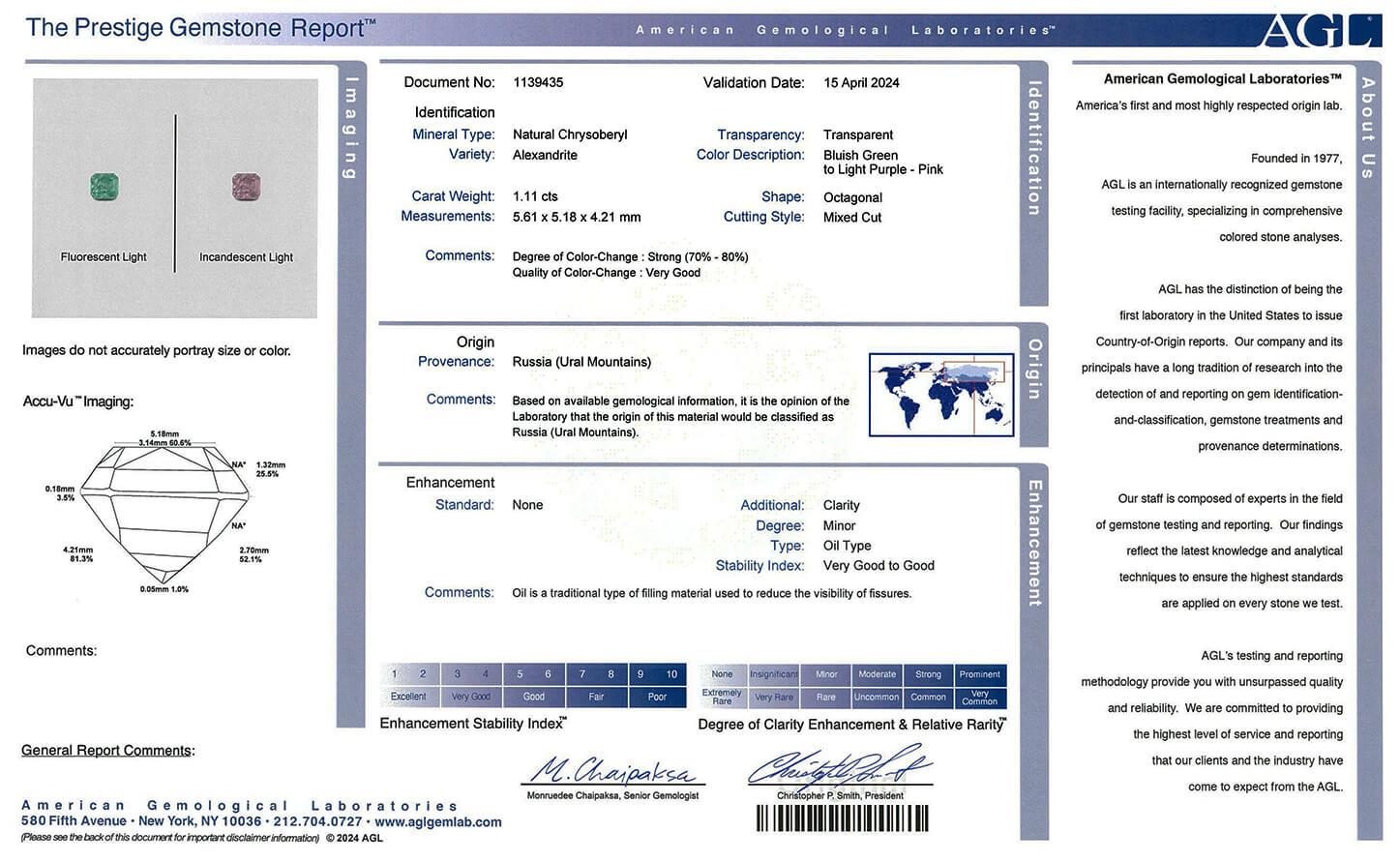Image resolution: width=1400 pixels, height=862 pixels.
Task: Click the world map in the Origin section
Action: [941, 395]
